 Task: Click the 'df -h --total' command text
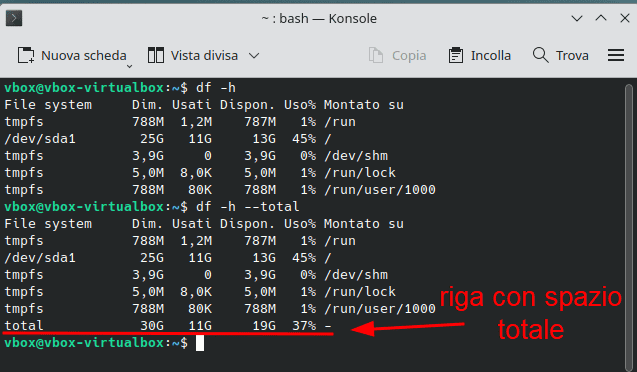pyautogui.click(x=247, y=207)
